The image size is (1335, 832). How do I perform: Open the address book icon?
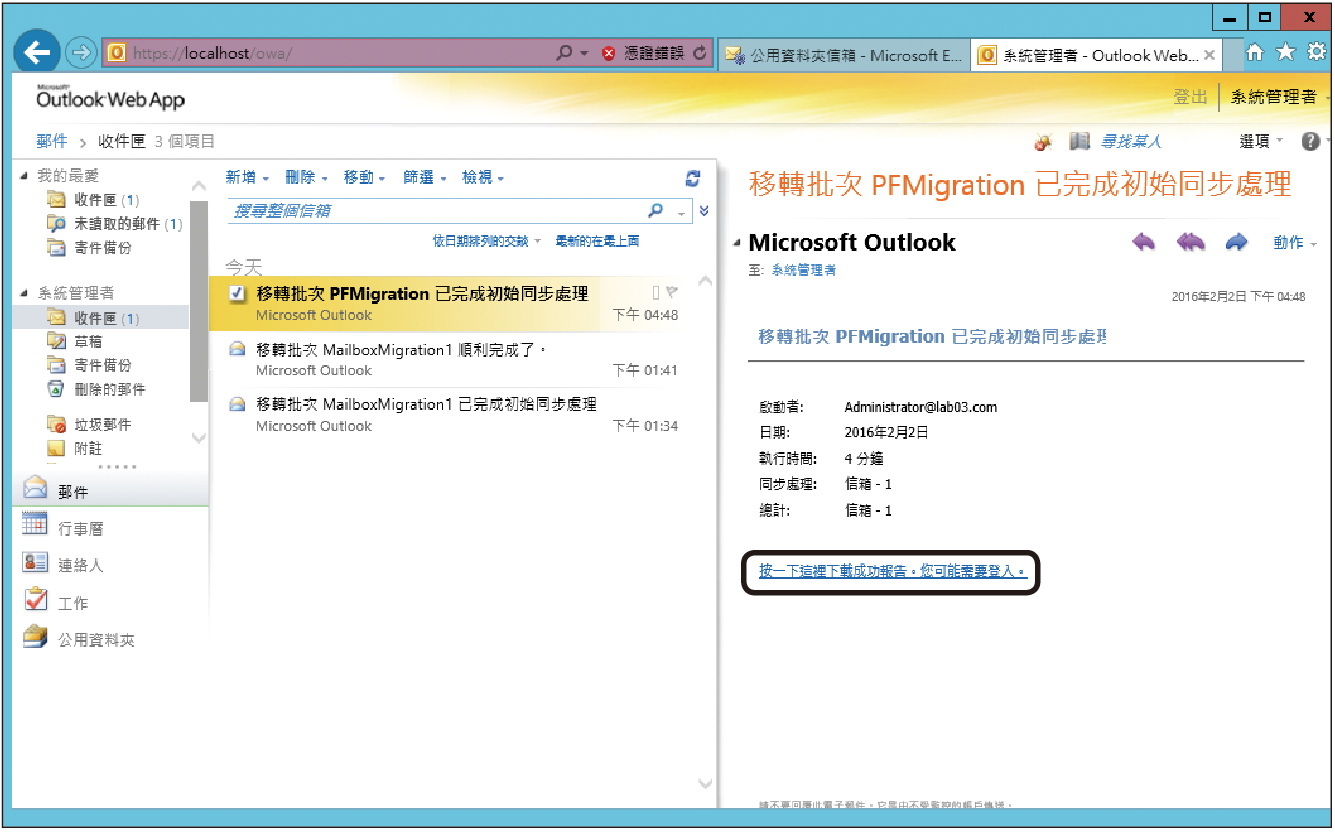click(x=1079, y=142)
